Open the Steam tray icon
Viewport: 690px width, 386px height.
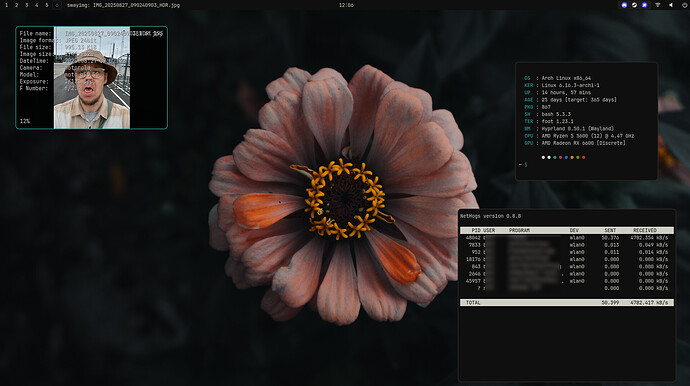point(634,5)
